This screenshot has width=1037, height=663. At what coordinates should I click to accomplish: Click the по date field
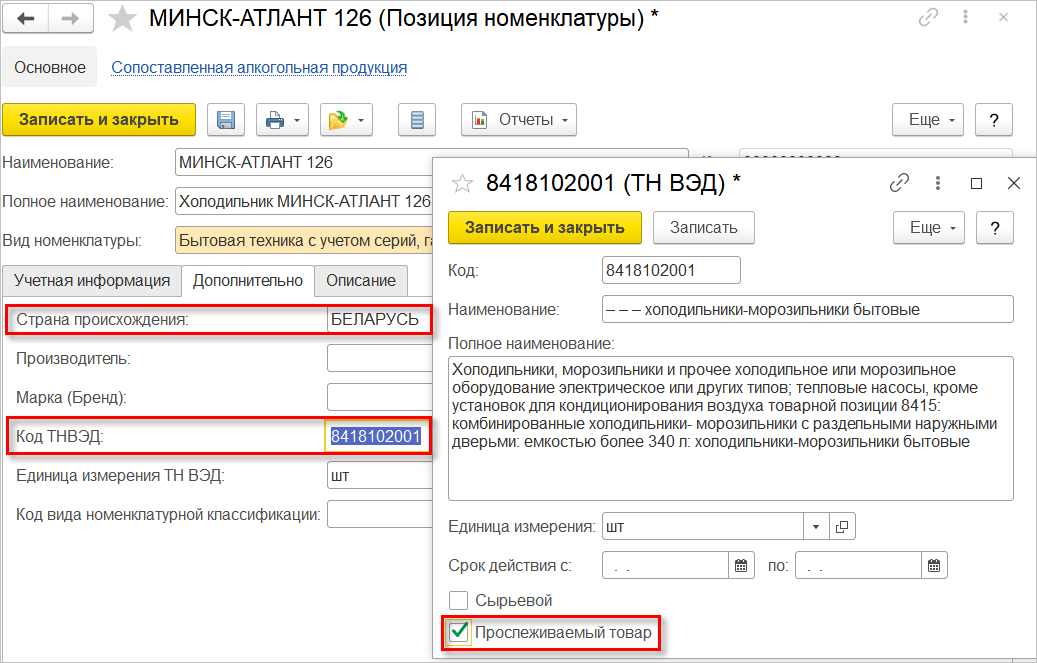coord(858,566)
